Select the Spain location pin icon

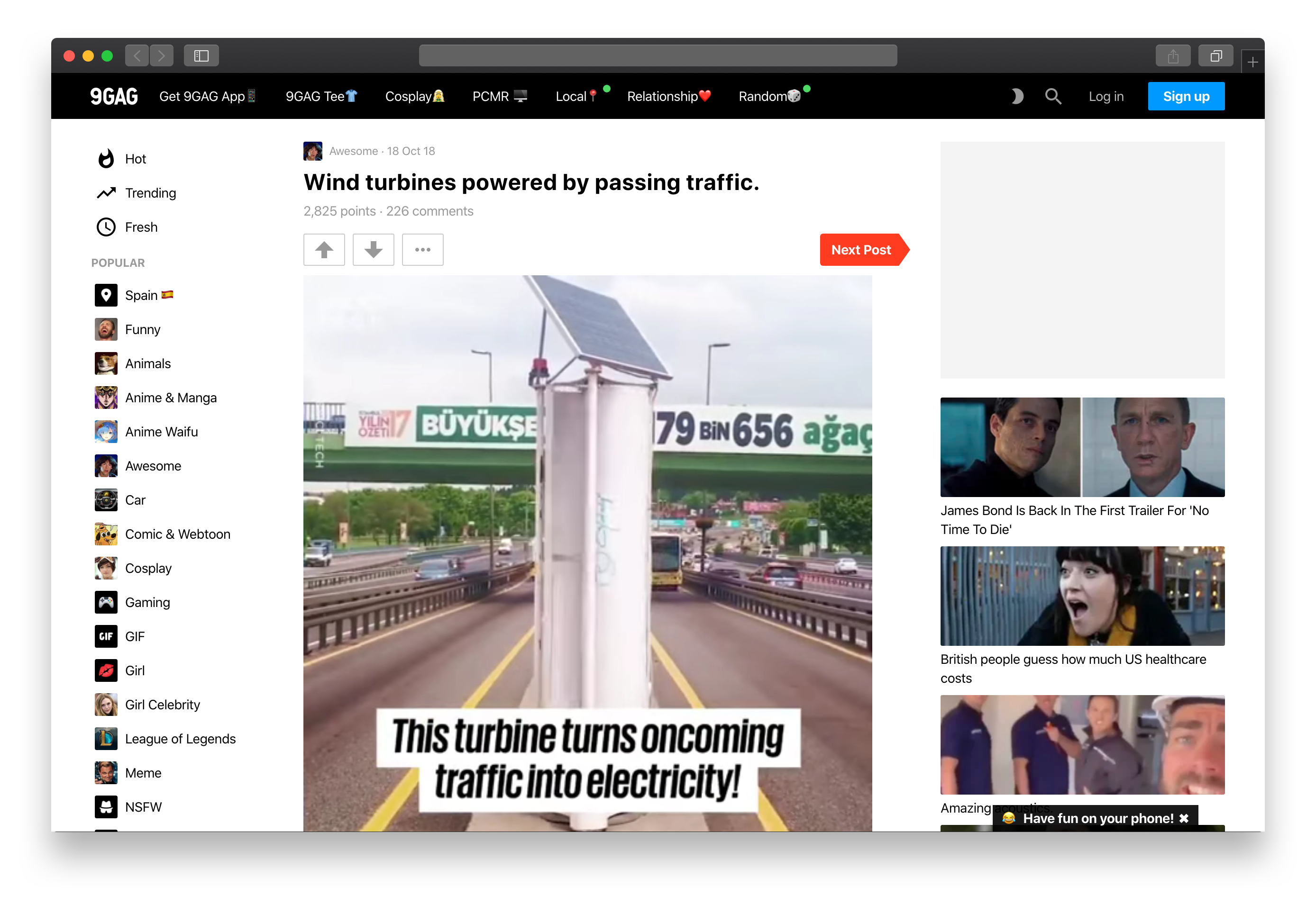(106, 296)
